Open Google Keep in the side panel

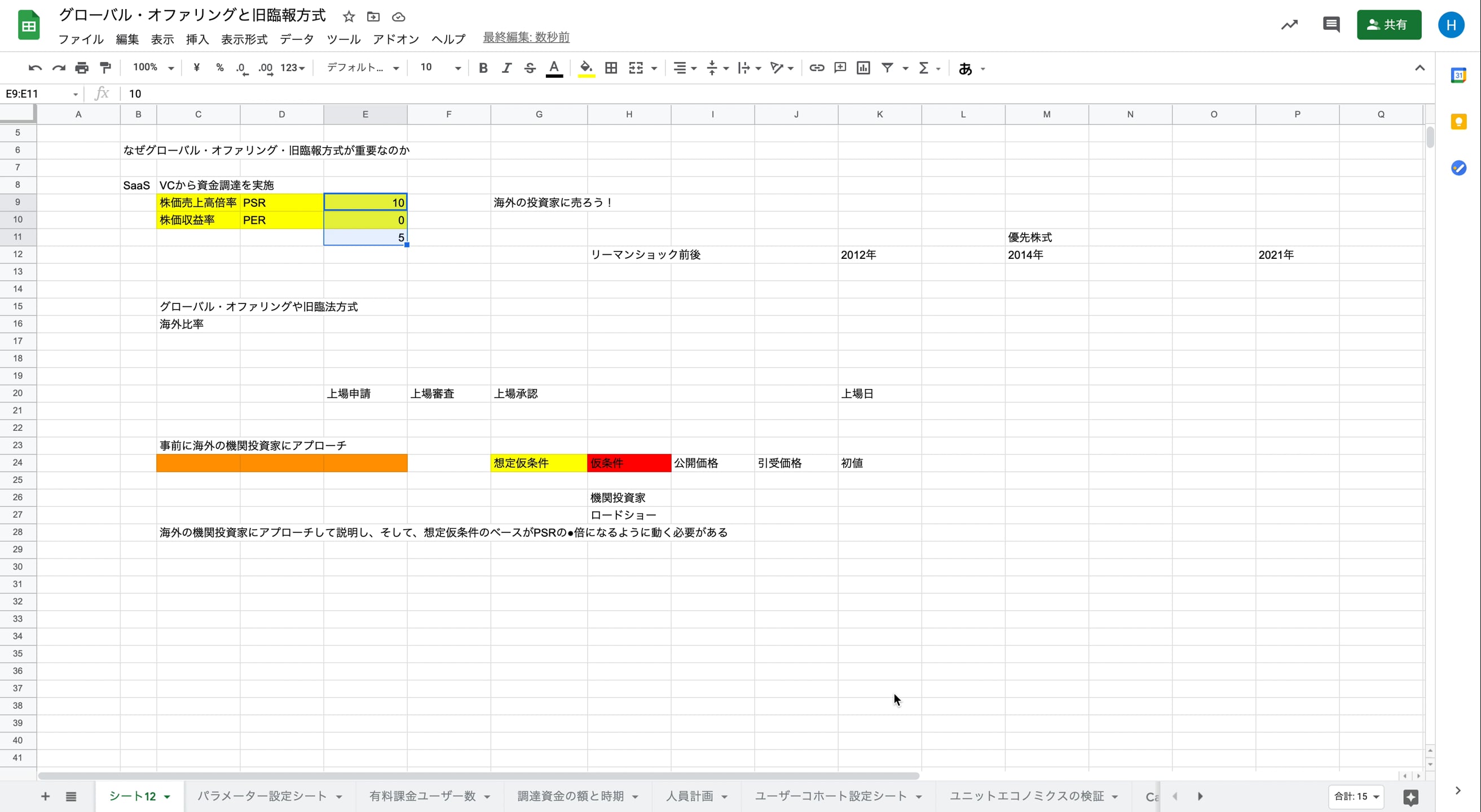(1459, 122)
